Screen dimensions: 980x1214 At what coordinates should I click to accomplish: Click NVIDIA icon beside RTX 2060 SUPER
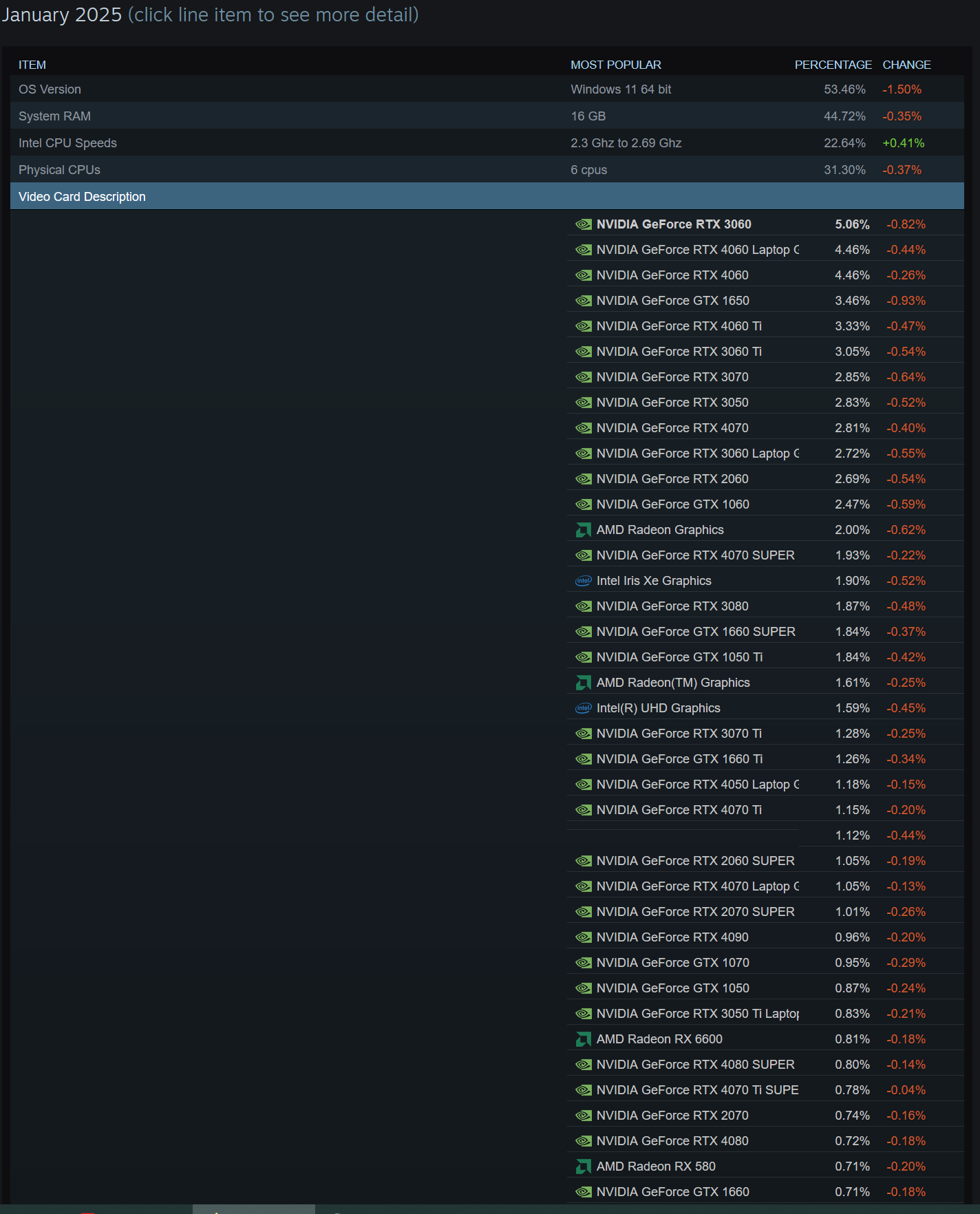coord(583,861)
